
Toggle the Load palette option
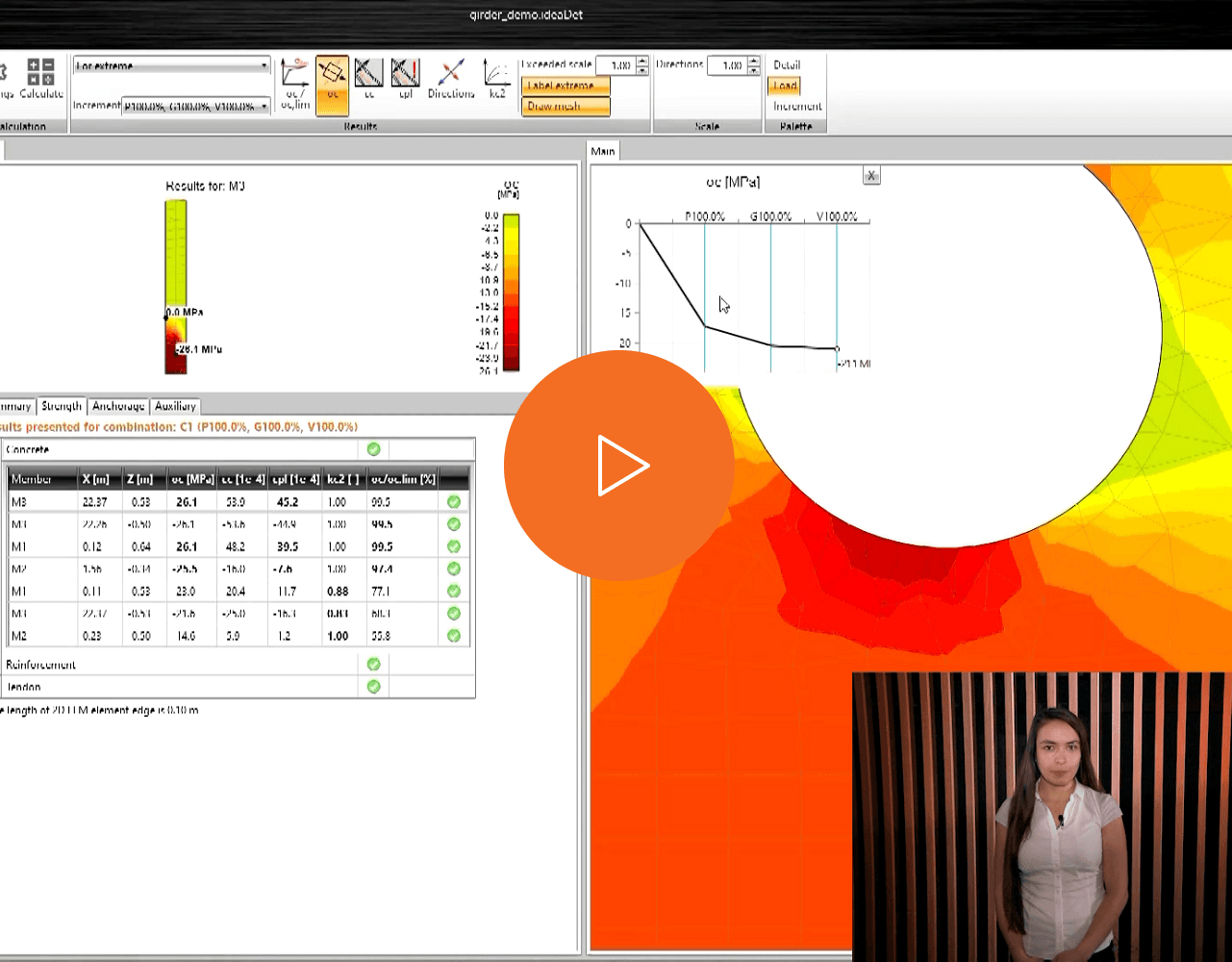[x=785, y=86]
